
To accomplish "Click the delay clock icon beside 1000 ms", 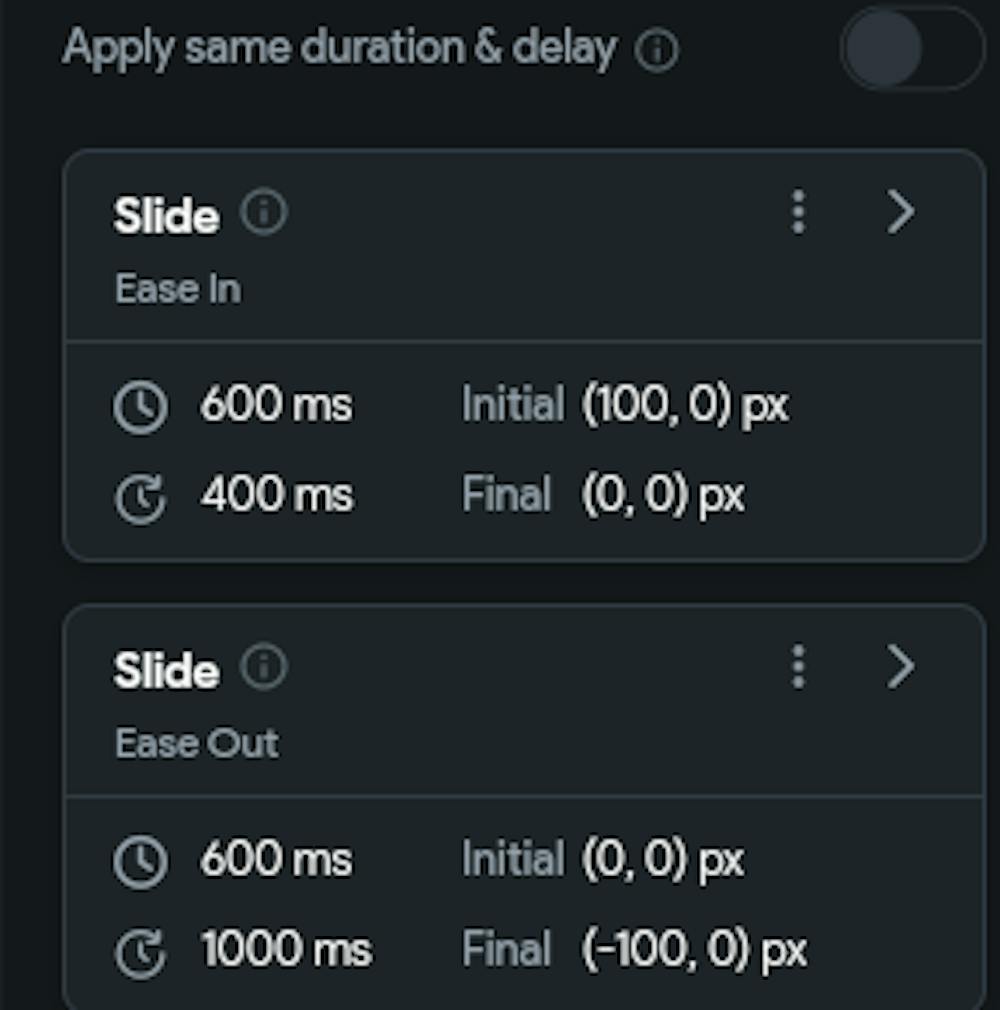I will [140, 953].
